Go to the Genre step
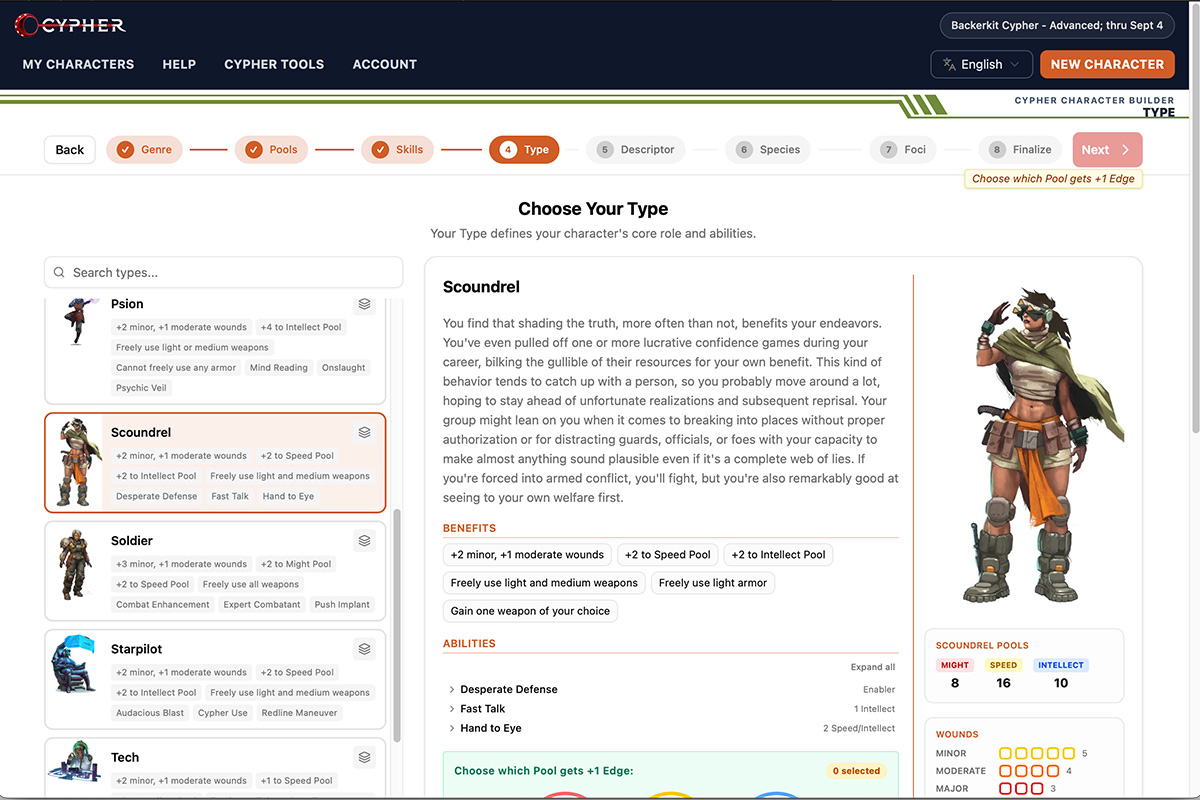1200x800 pixels. point(144,150)
